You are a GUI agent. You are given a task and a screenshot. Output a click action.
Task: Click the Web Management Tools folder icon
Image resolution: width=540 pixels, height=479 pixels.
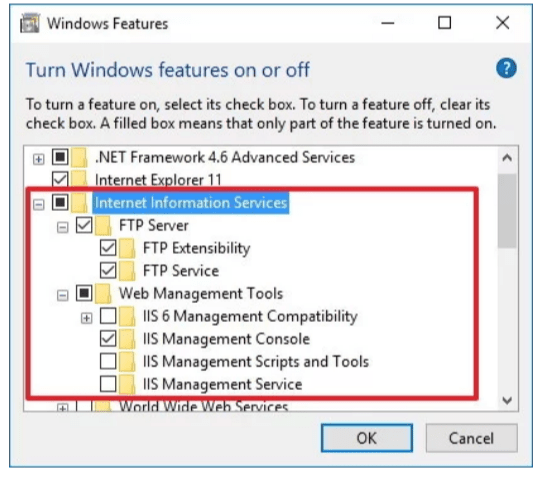pos(103,294)
